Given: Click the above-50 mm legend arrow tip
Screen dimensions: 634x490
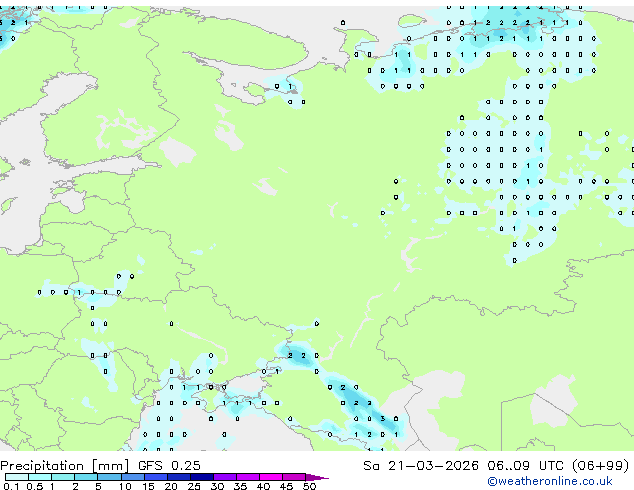Looking at the screenshot, I should (317, 478).
